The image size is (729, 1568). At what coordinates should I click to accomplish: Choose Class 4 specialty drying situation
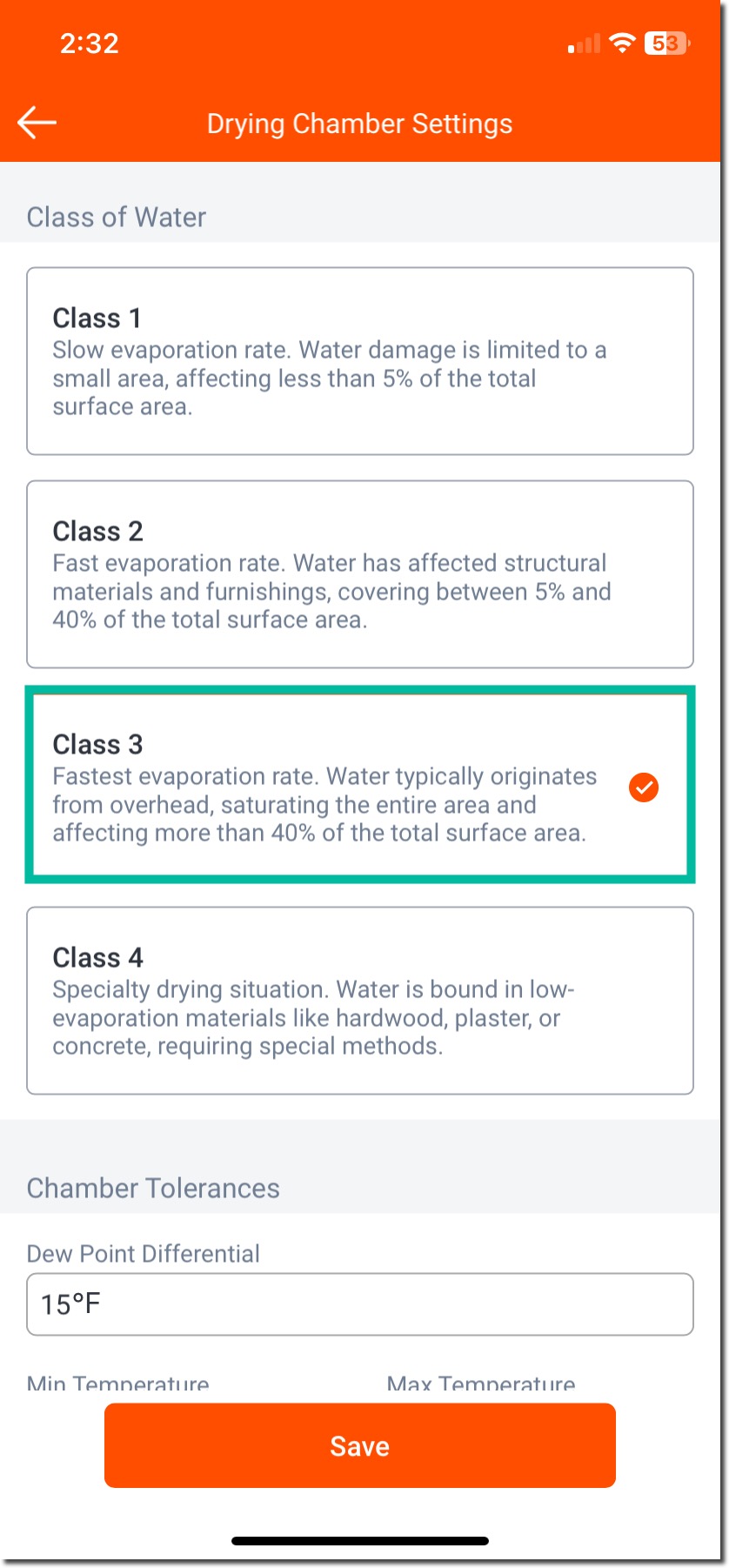pos(360,999)
